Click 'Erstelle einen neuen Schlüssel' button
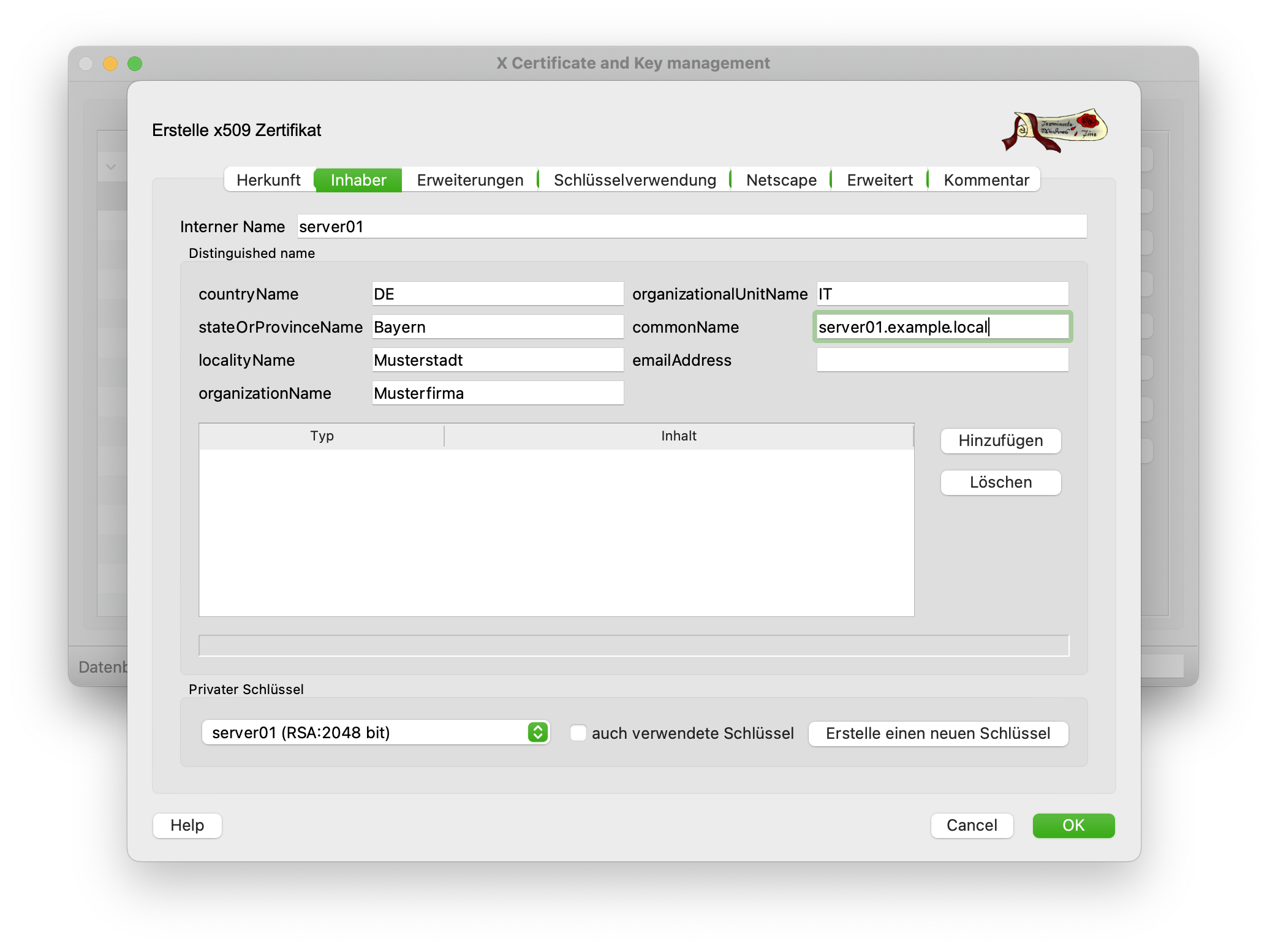 coord(937,733)
